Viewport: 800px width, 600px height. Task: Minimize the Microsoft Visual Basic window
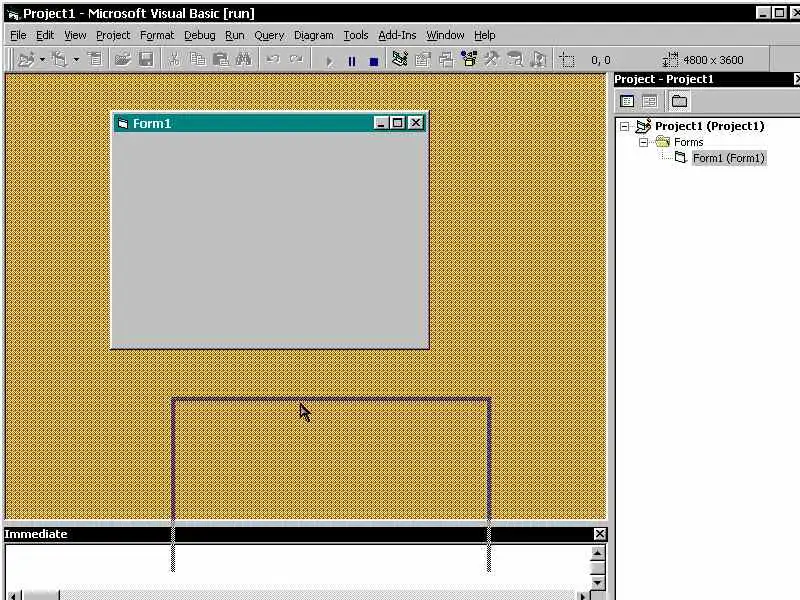point(763,13)
